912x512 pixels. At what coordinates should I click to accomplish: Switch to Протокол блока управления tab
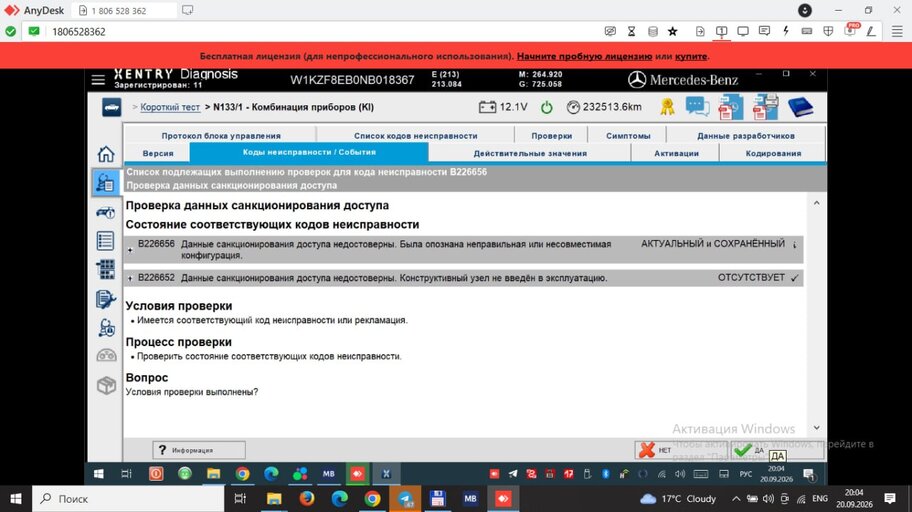(x=221, y=135)
